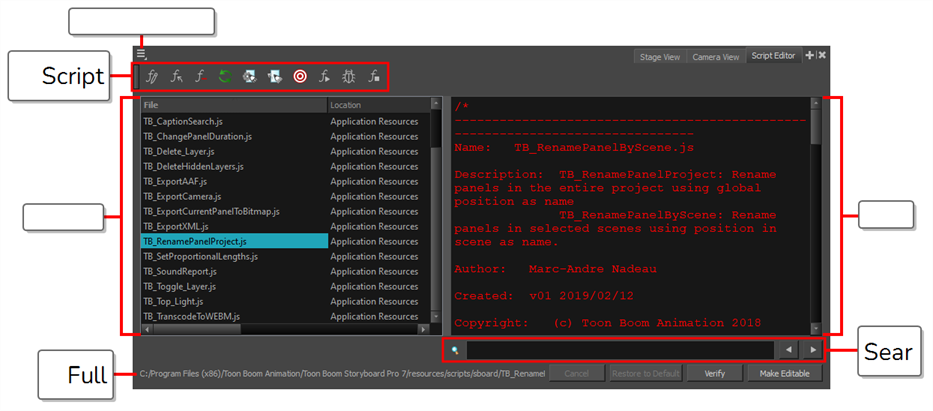Go to the previous search result arrow
Viewport: 933px width, 411px height.
click(788, 350)
